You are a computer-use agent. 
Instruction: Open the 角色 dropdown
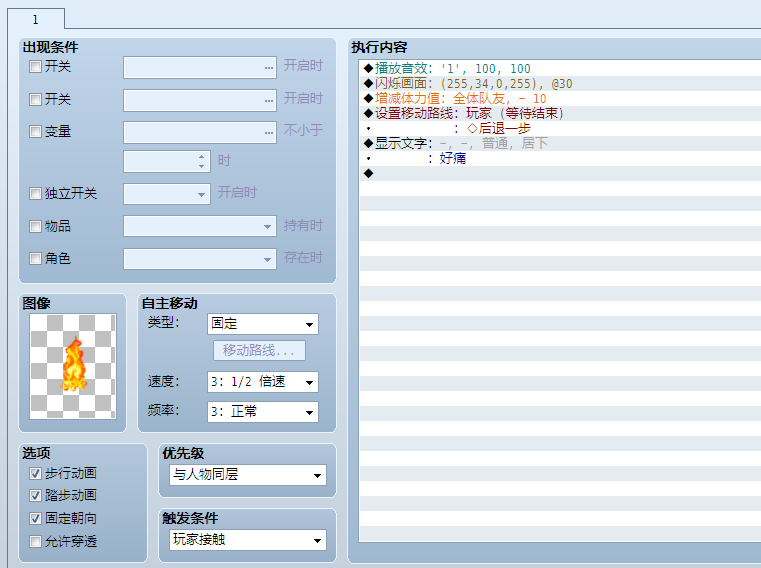200,259
